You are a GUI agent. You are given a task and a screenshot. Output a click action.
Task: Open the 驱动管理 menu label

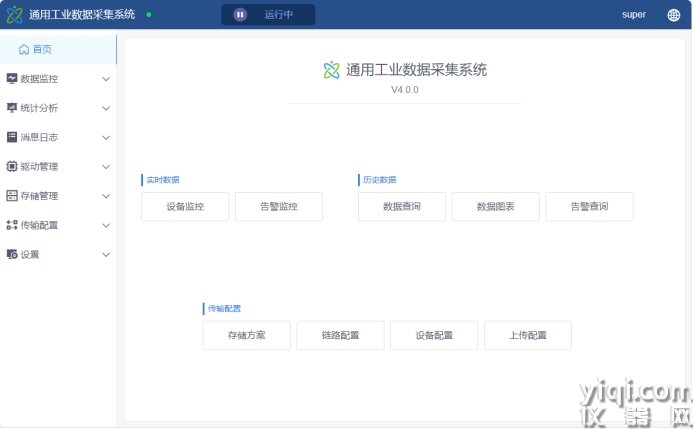click(39, 167)
